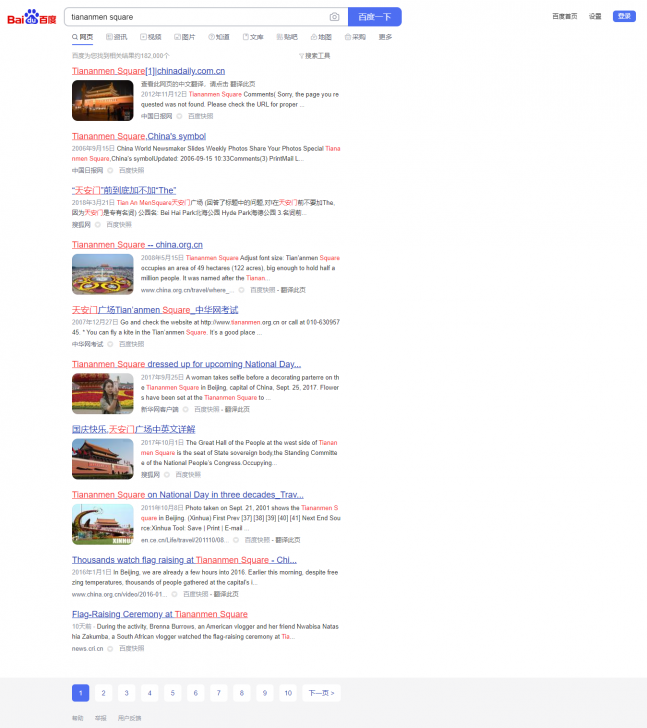Go to results page 10

288,693
